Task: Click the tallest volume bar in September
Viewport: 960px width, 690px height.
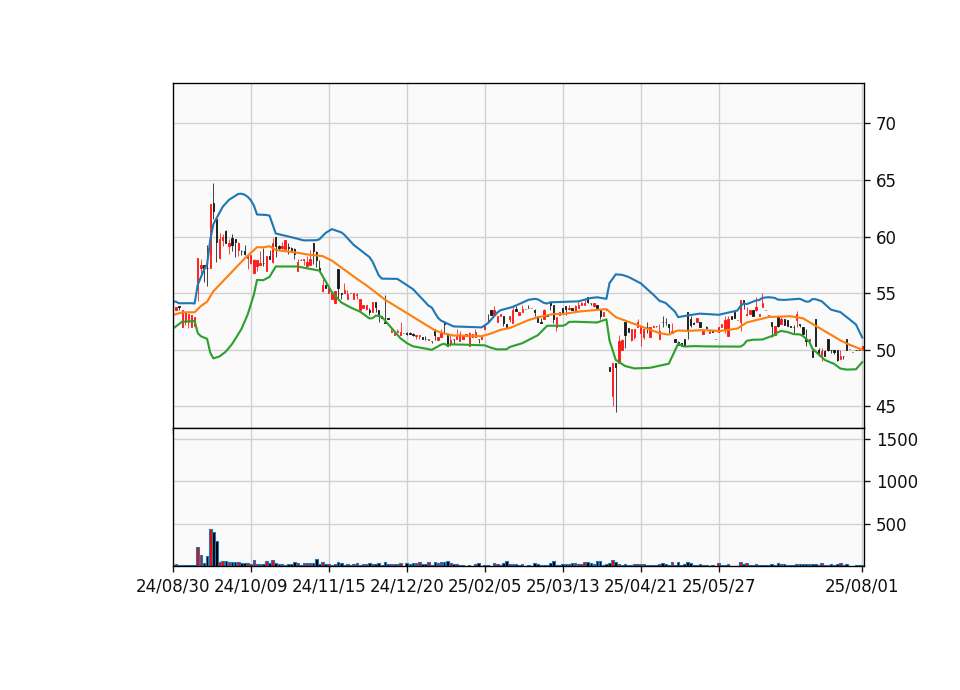Action: [x=211, y=547]
